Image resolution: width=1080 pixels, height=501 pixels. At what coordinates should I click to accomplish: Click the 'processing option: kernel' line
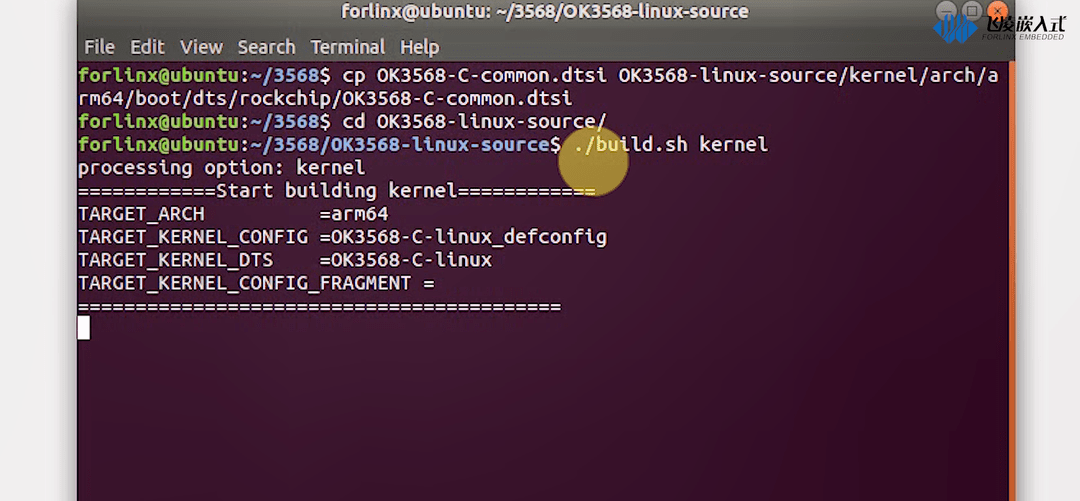[221, 168]
